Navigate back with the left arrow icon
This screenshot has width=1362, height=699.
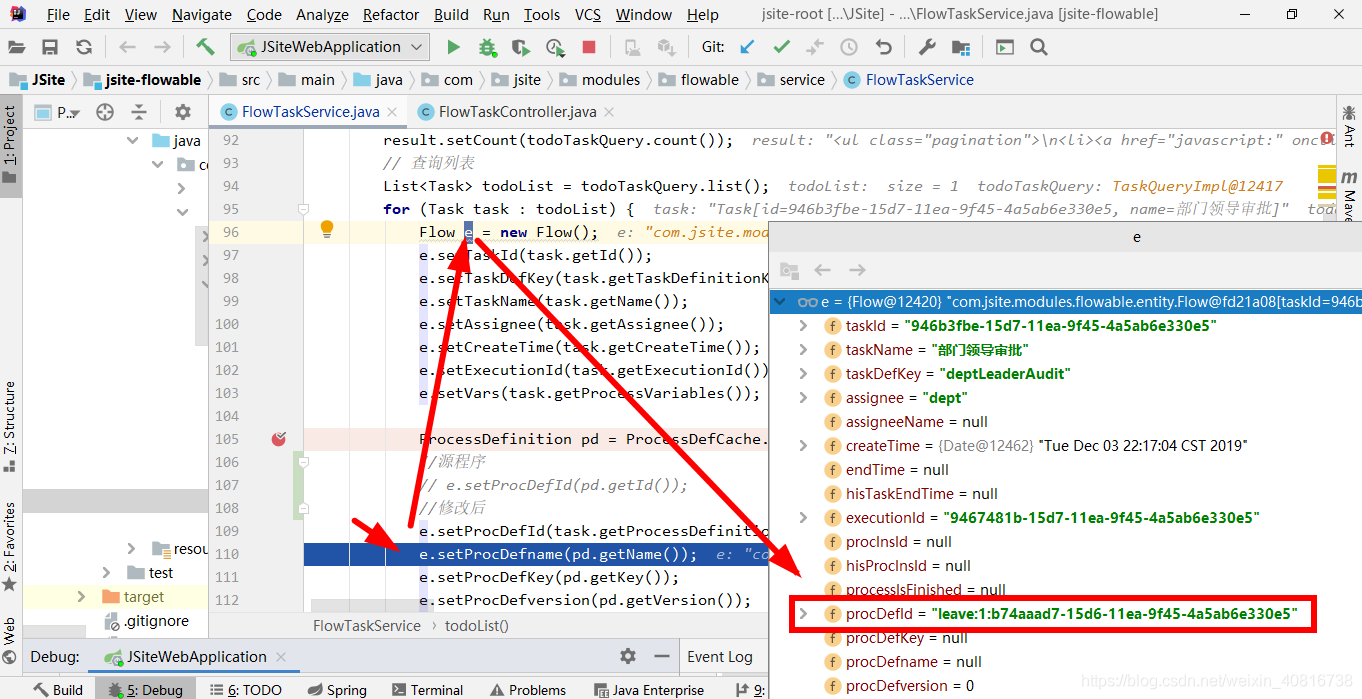click(x=127, y=47)
